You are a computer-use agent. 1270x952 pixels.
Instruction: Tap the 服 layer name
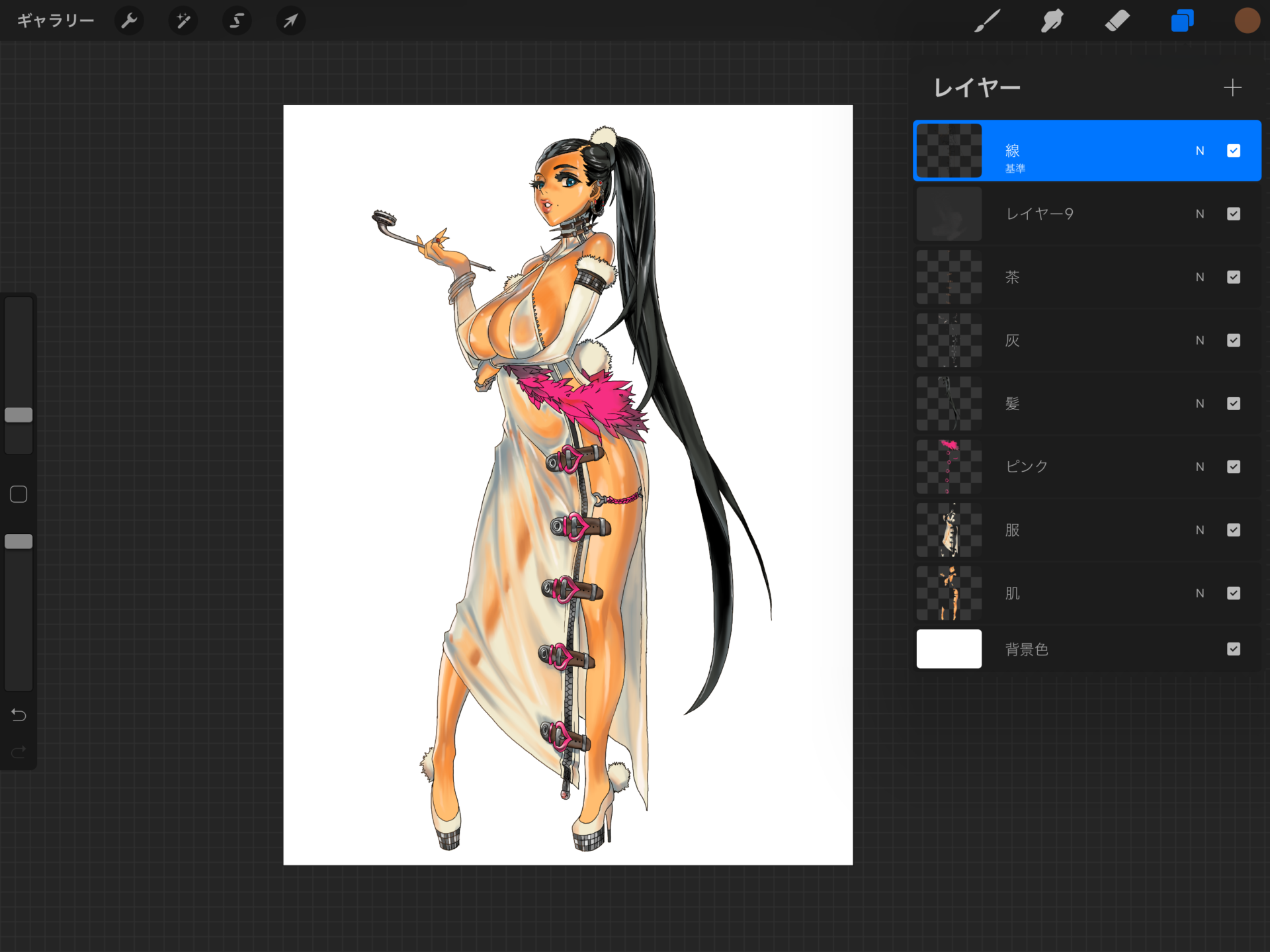[x=1012, y=530]
